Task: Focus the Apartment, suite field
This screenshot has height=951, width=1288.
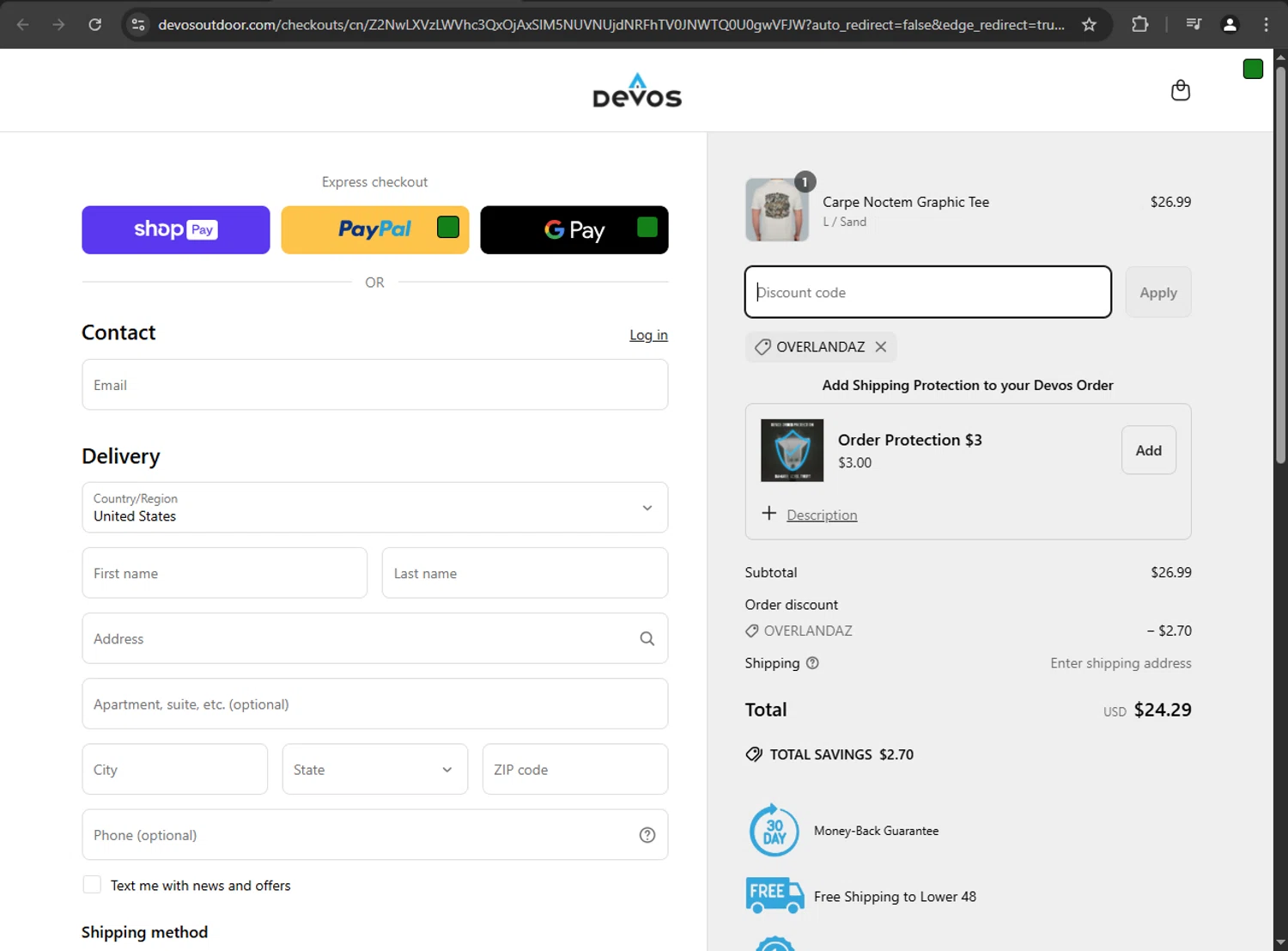Action: [x=375, y=704]
